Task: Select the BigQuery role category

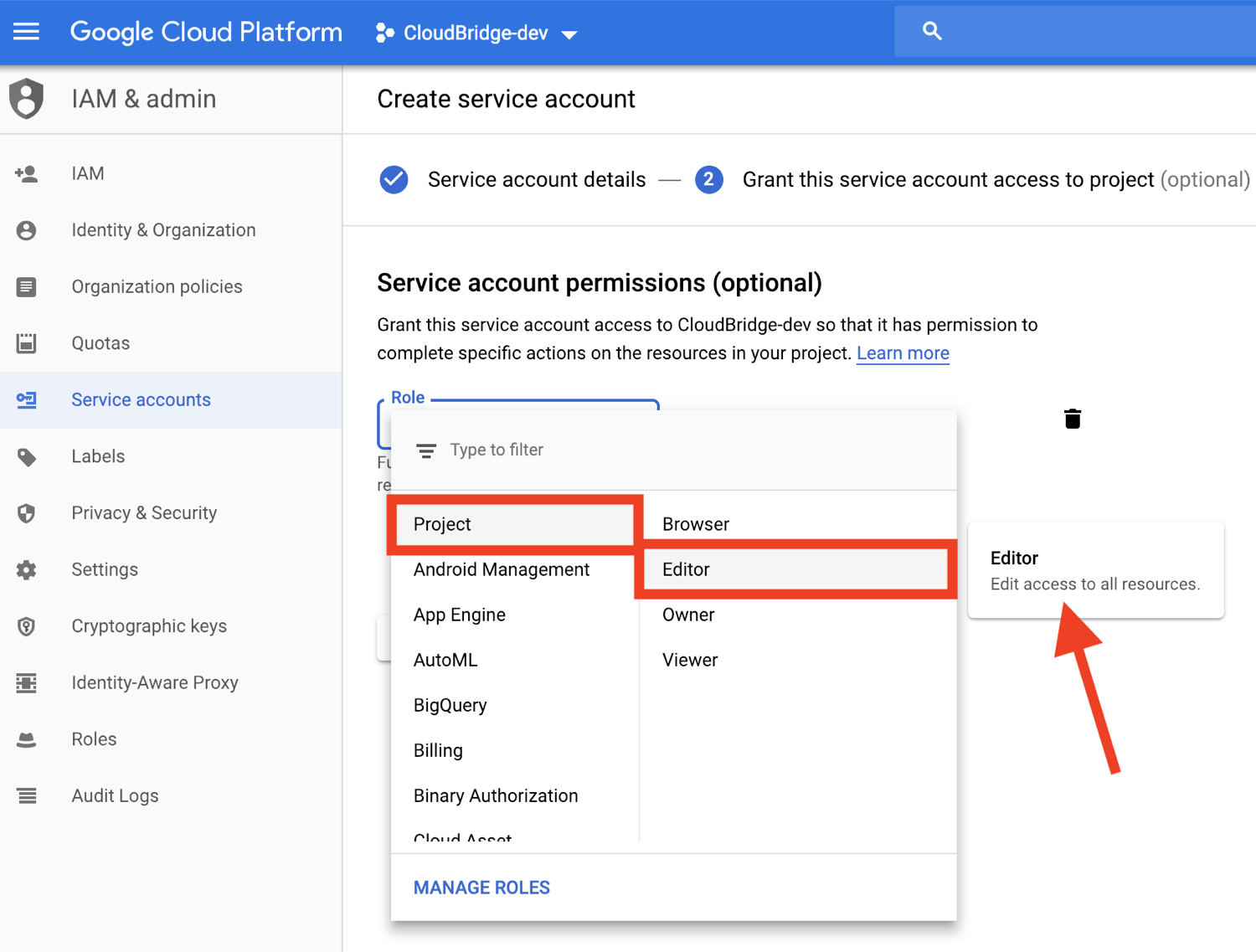Action: coord(515,706)
